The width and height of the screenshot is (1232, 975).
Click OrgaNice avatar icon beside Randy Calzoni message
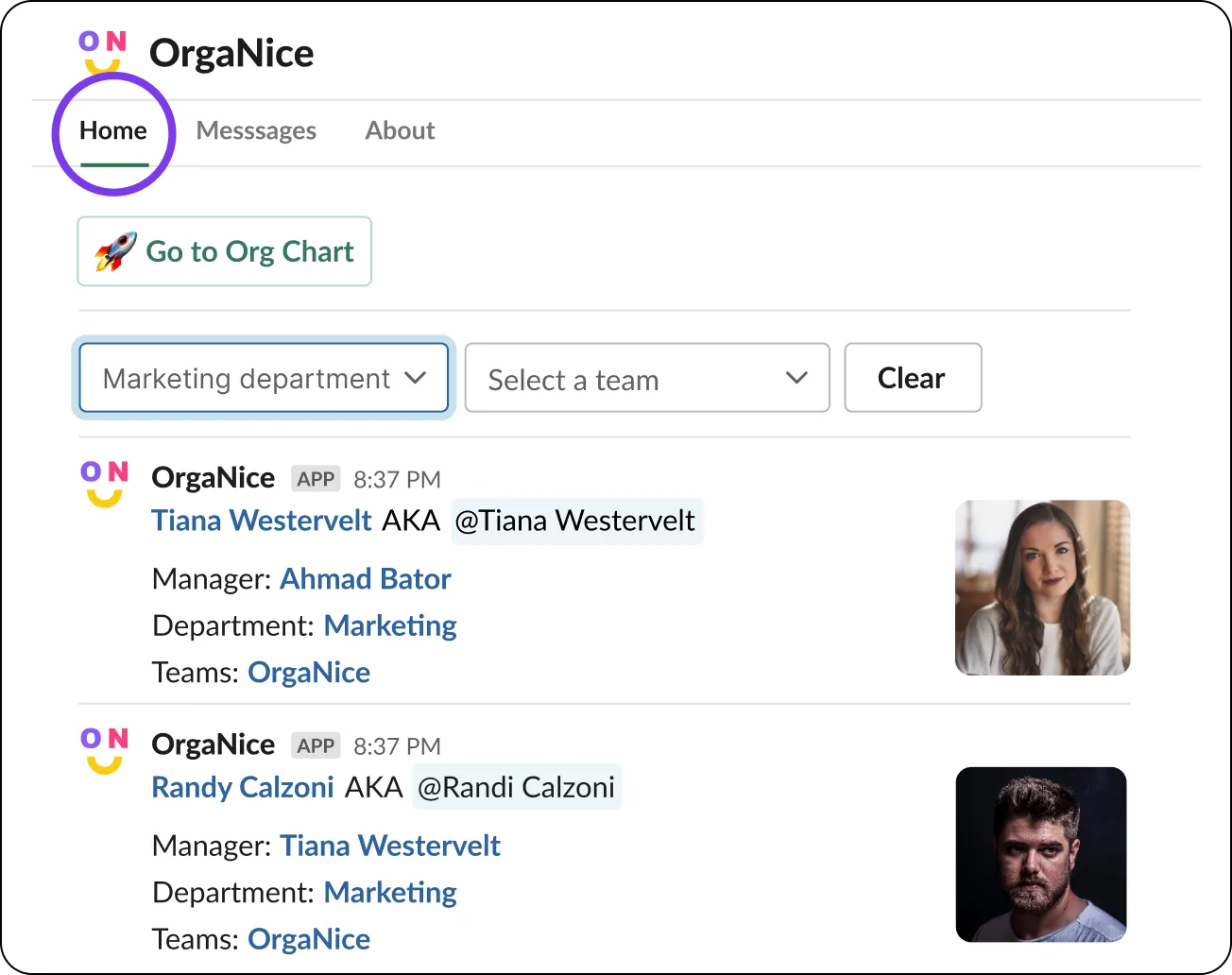pyautogui.click(x=104, y=751)
